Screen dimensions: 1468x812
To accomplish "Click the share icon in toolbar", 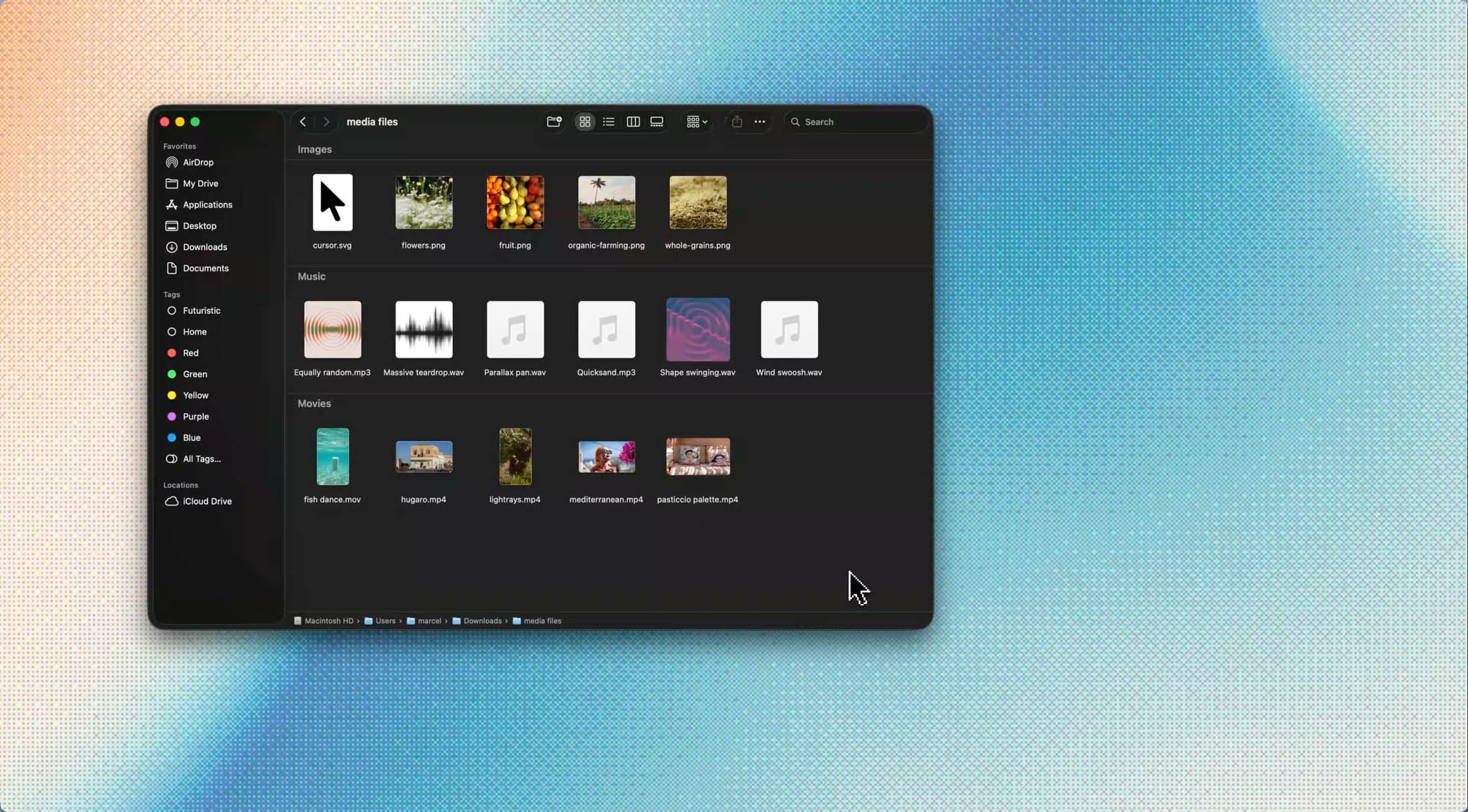I will tap(737, 121).
